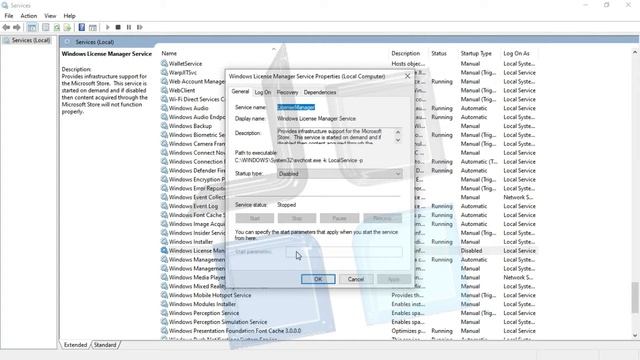Image resolution: width=640 pixels, height=360 pixels.
Task: Switch to the Dependencies tab
Action: coord(320,92)
